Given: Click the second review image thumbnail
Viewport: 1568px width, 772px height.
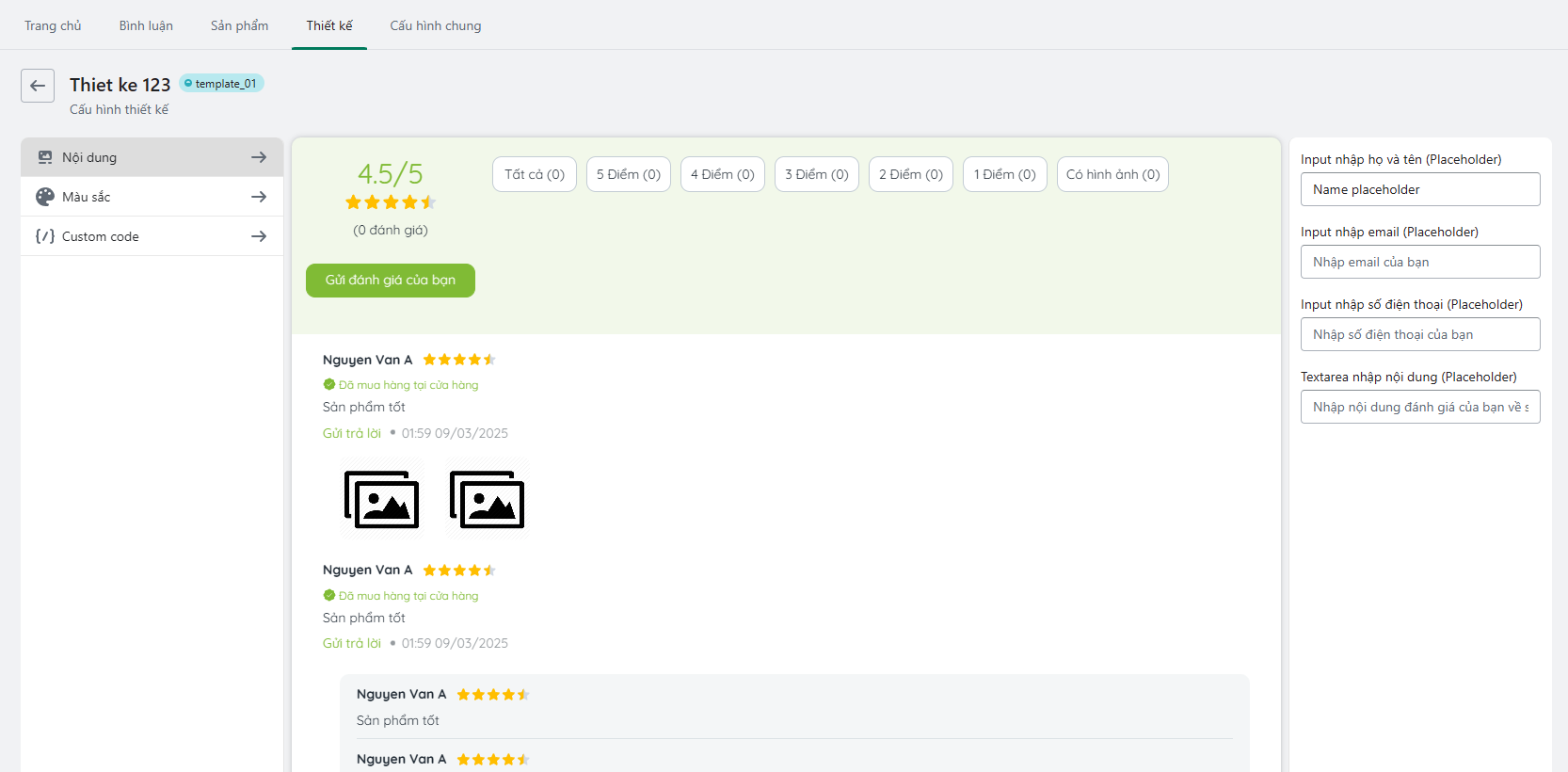Looking at the screenshot, I should [x=487, y=499].
